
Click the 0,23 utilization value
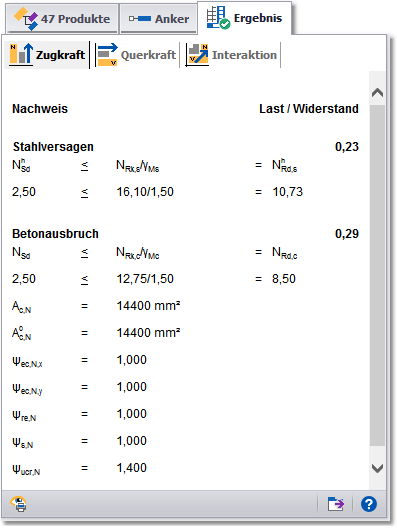tap(347, 147)
